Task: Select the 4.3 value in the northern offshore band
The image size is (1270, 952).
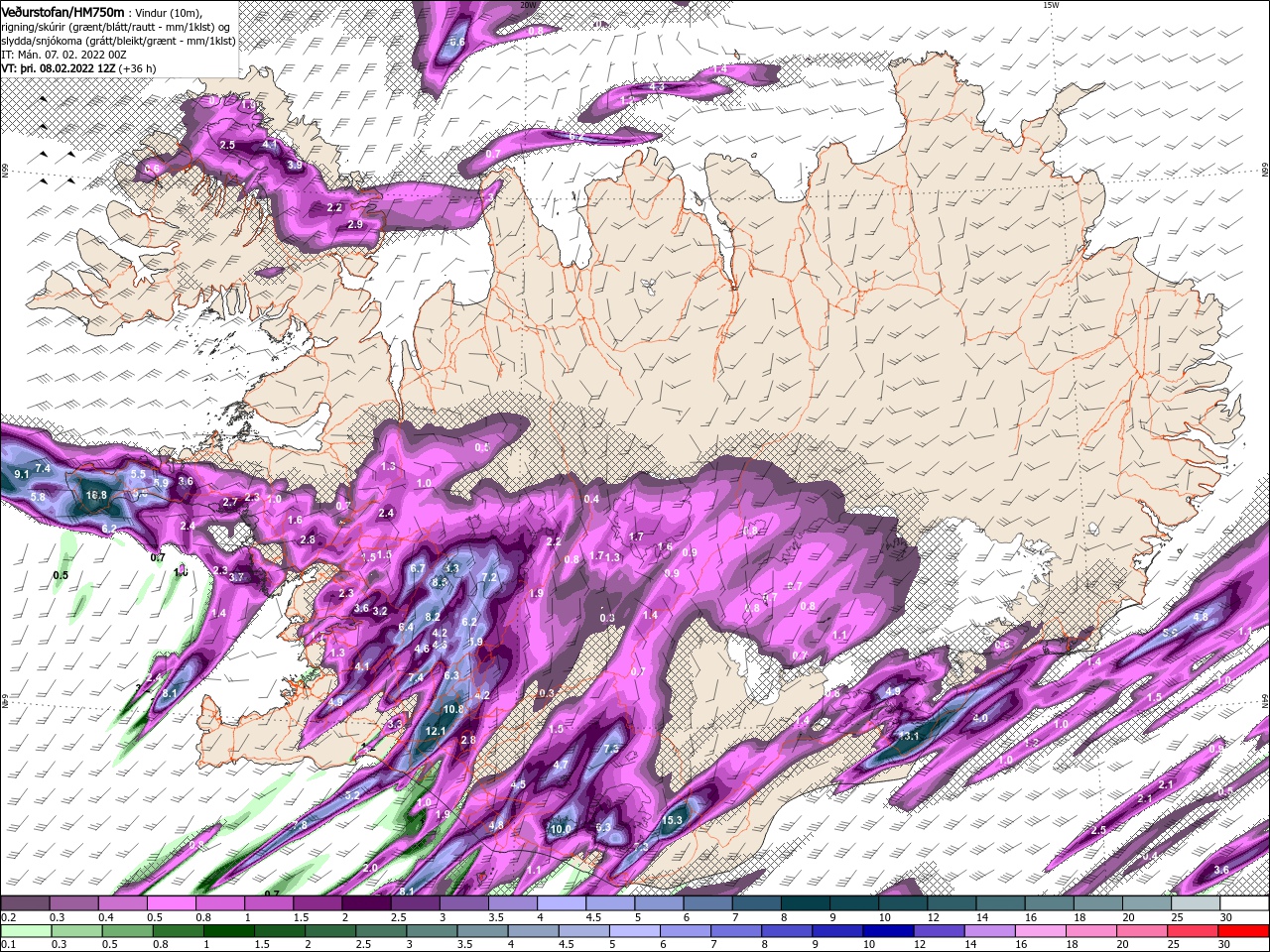Action: (x=657, y=87)
